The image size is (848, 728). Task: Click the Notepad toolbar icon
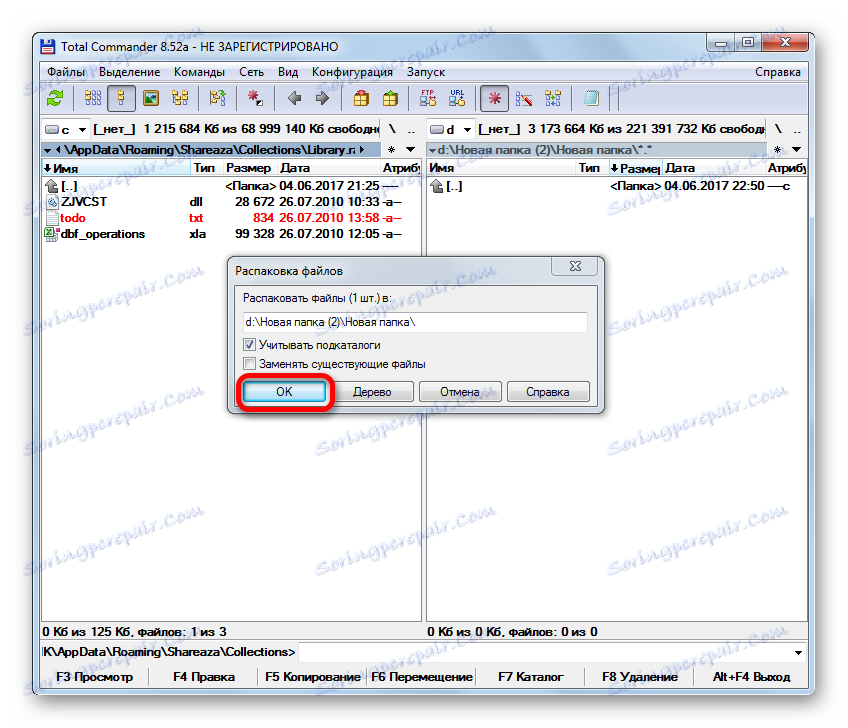591,98
